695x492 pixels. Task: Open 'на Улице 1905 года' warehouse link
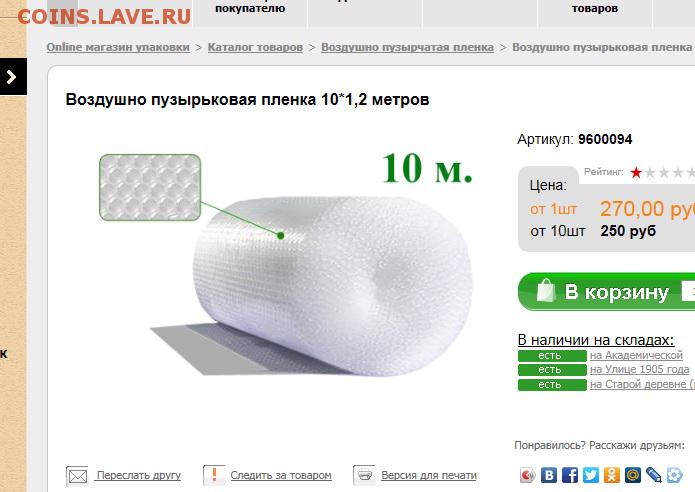(x=639, y=369)
